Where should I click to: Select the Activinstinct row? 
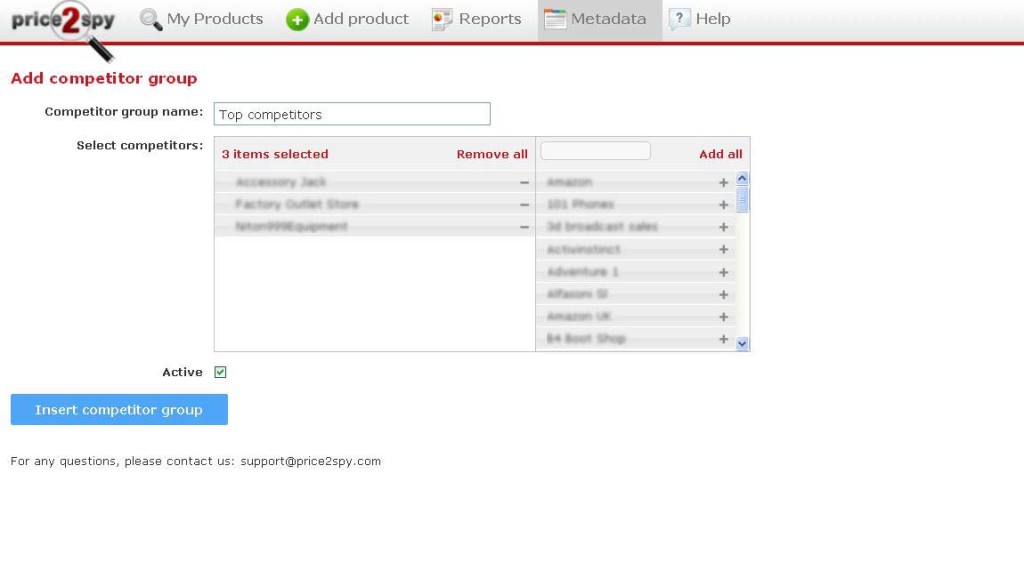point(635,249)
